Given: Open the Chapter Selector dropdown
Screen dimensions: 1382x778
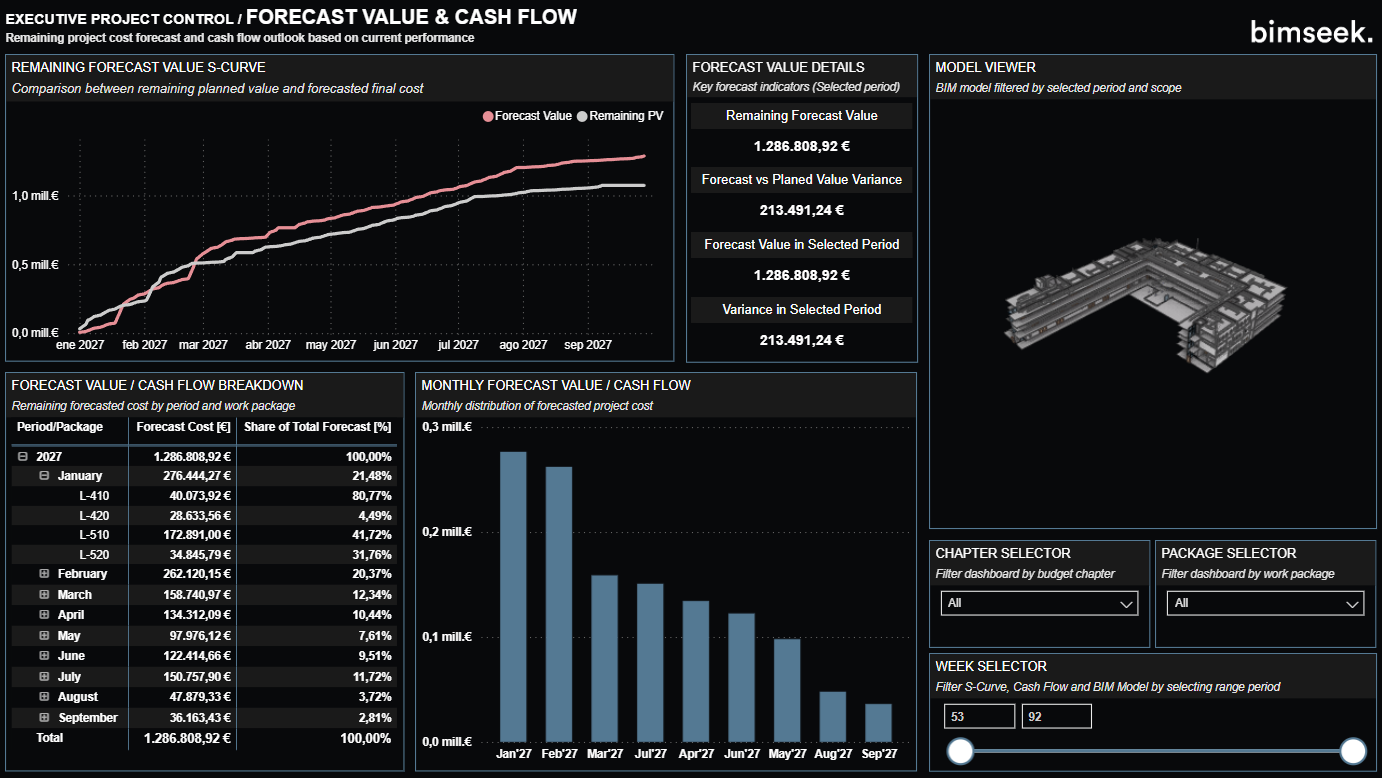Looking at the screenshot, I should coord(1038,603).
